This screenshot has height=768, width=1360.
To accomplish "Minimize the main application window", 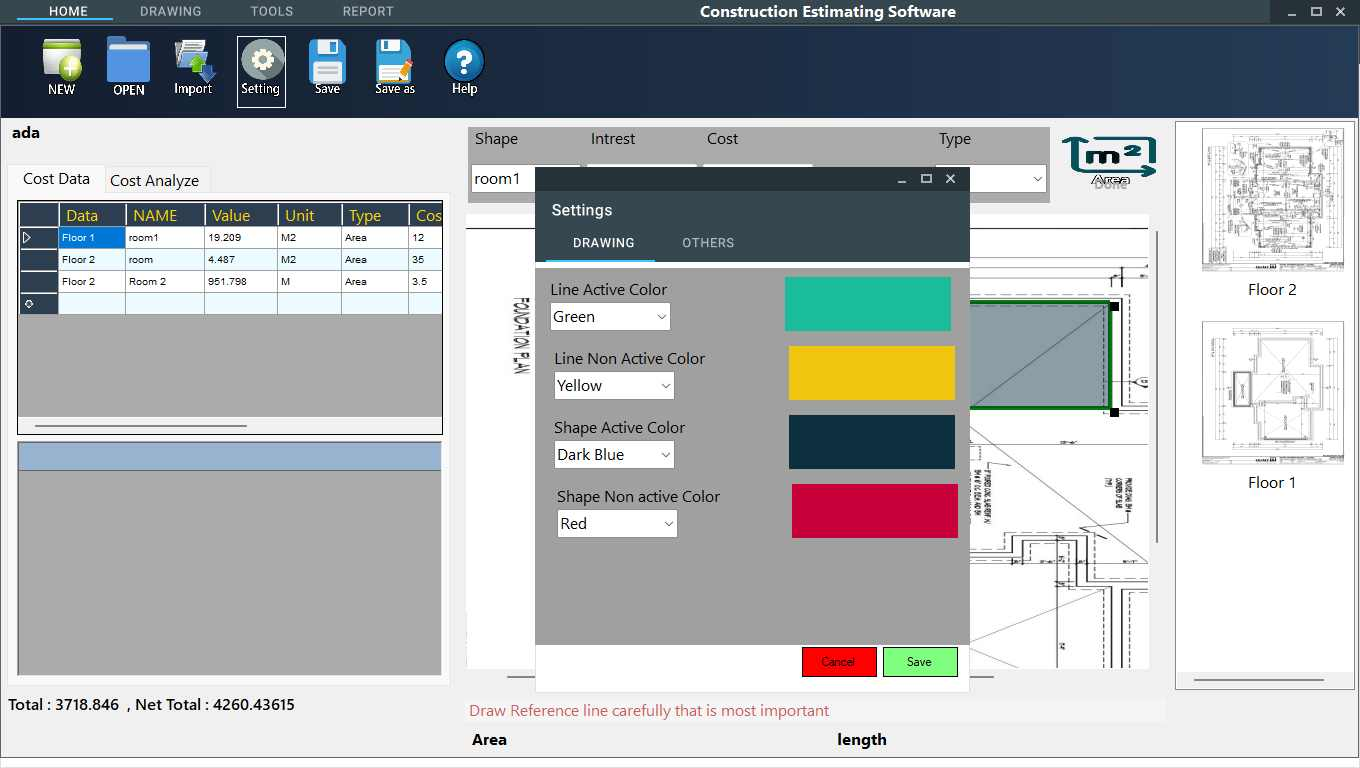I will 1291,12.
